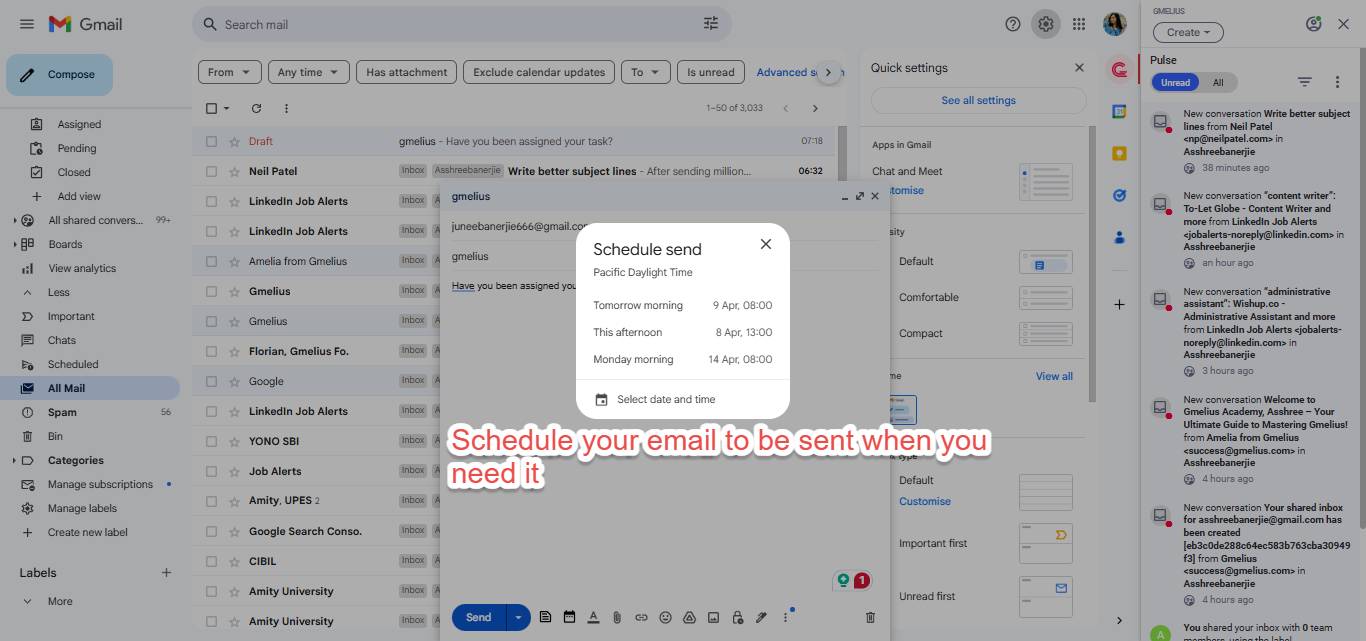Expand the "Any time" filter dropdown

[308, 71]
